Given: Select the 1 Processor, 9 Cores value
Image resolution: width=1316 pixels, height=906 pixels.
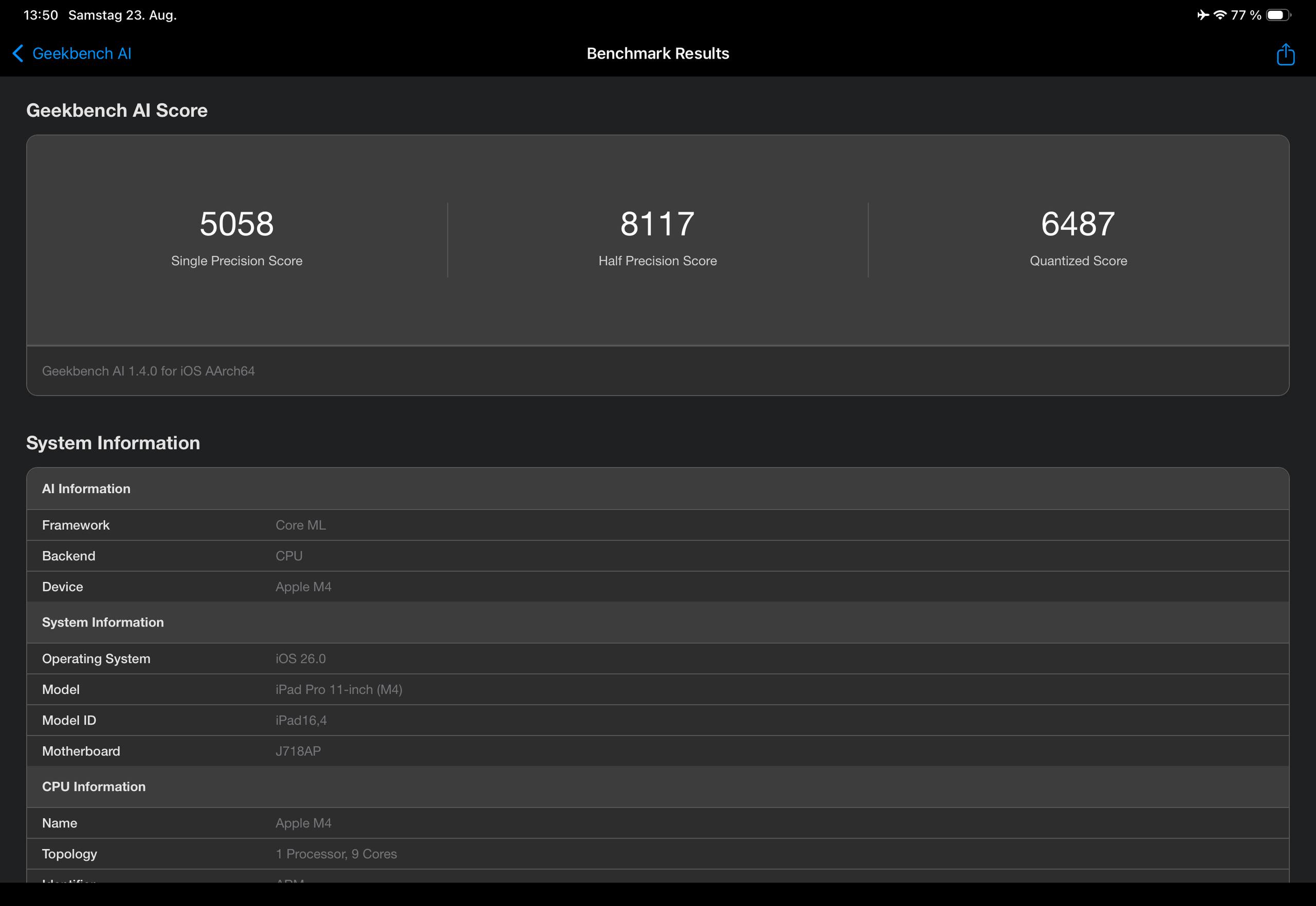Looking at the screenshot, I should (336, 854).
